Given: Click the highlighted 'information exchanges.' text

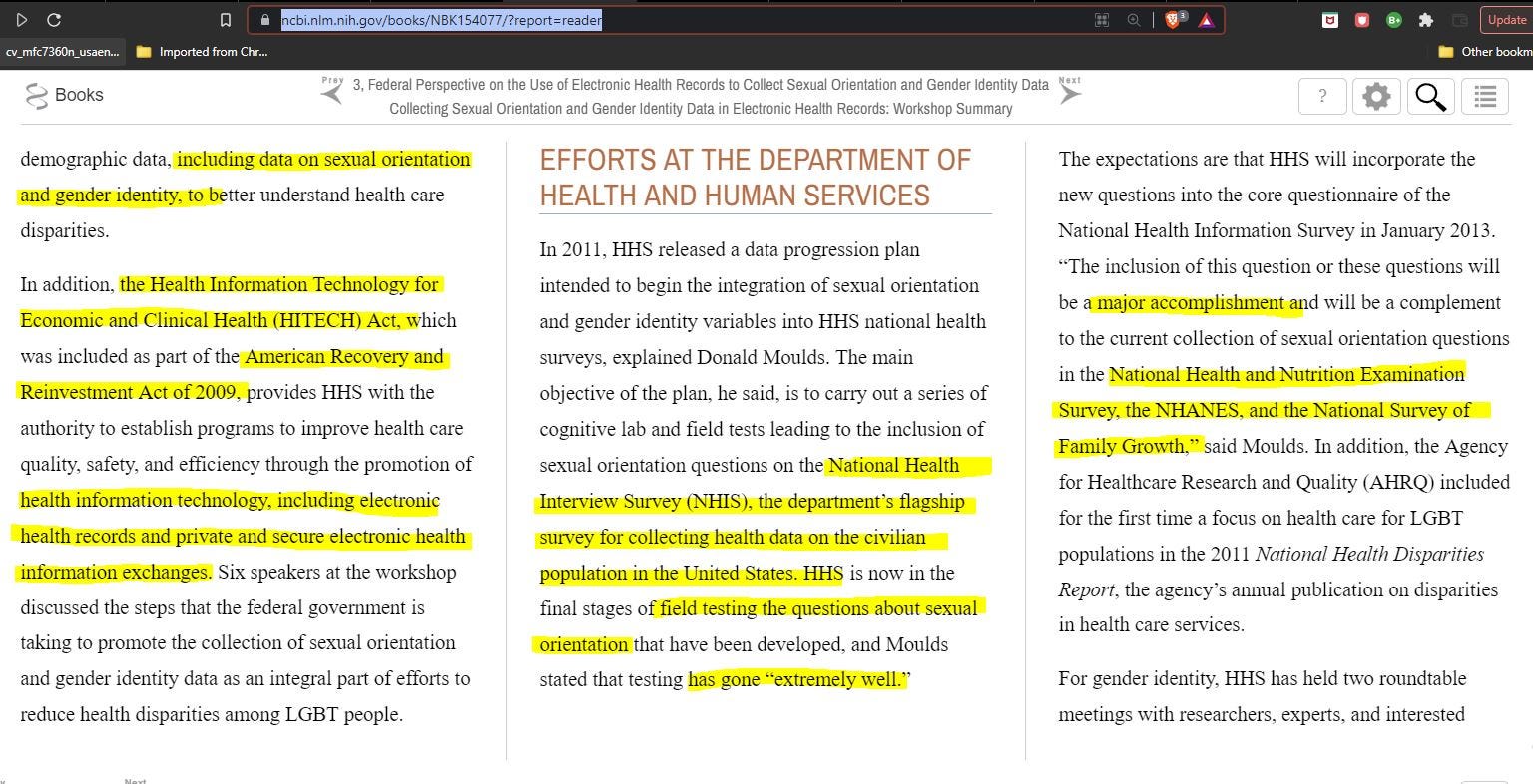Looking at the screenshot, I should [x=116, y=572].
